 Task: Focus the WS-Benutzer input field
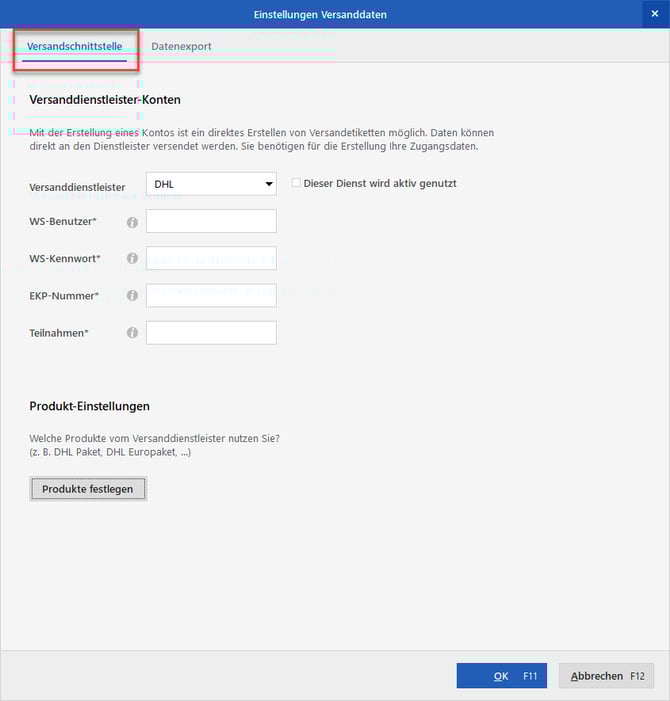click(x=211, y=221)
